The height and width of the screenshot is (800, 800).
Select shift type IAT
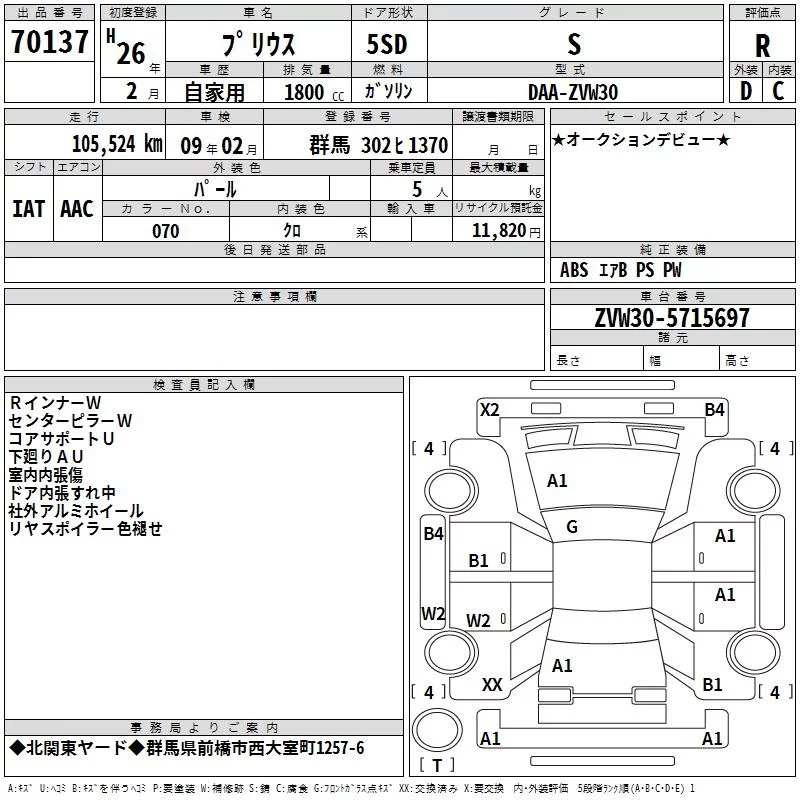pos(28,209)
